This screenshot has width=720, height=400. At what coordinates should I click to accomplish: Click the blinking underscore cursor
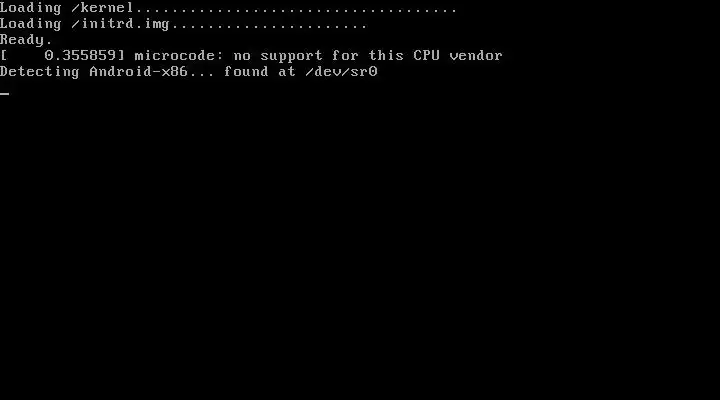pyautogui.click(x=5, y=94)
